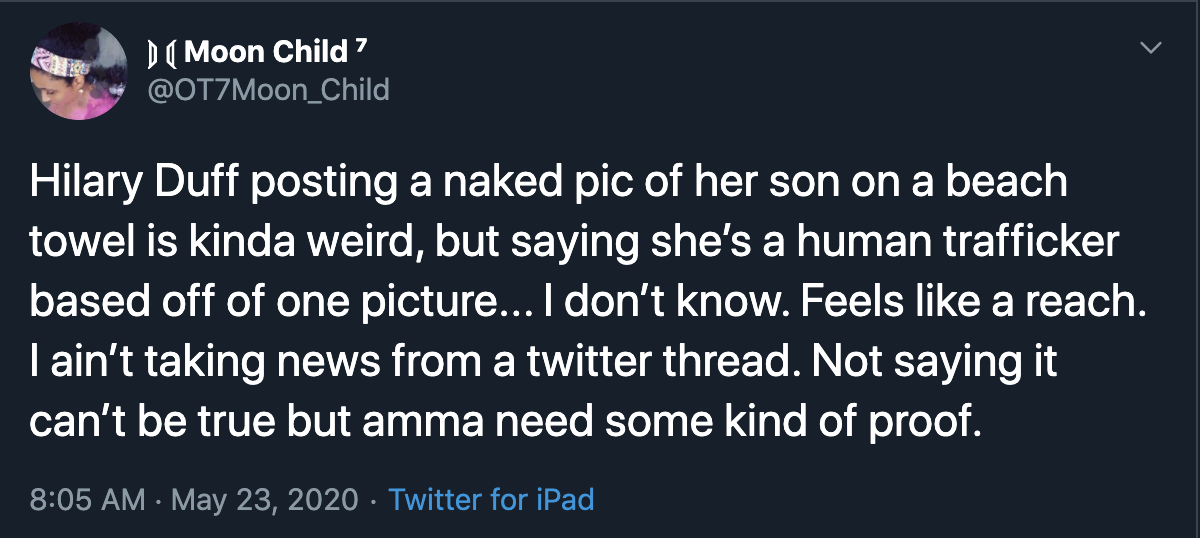Click the superscript 7 after Moon Child

pyautogui.click(x=363, y=46)
